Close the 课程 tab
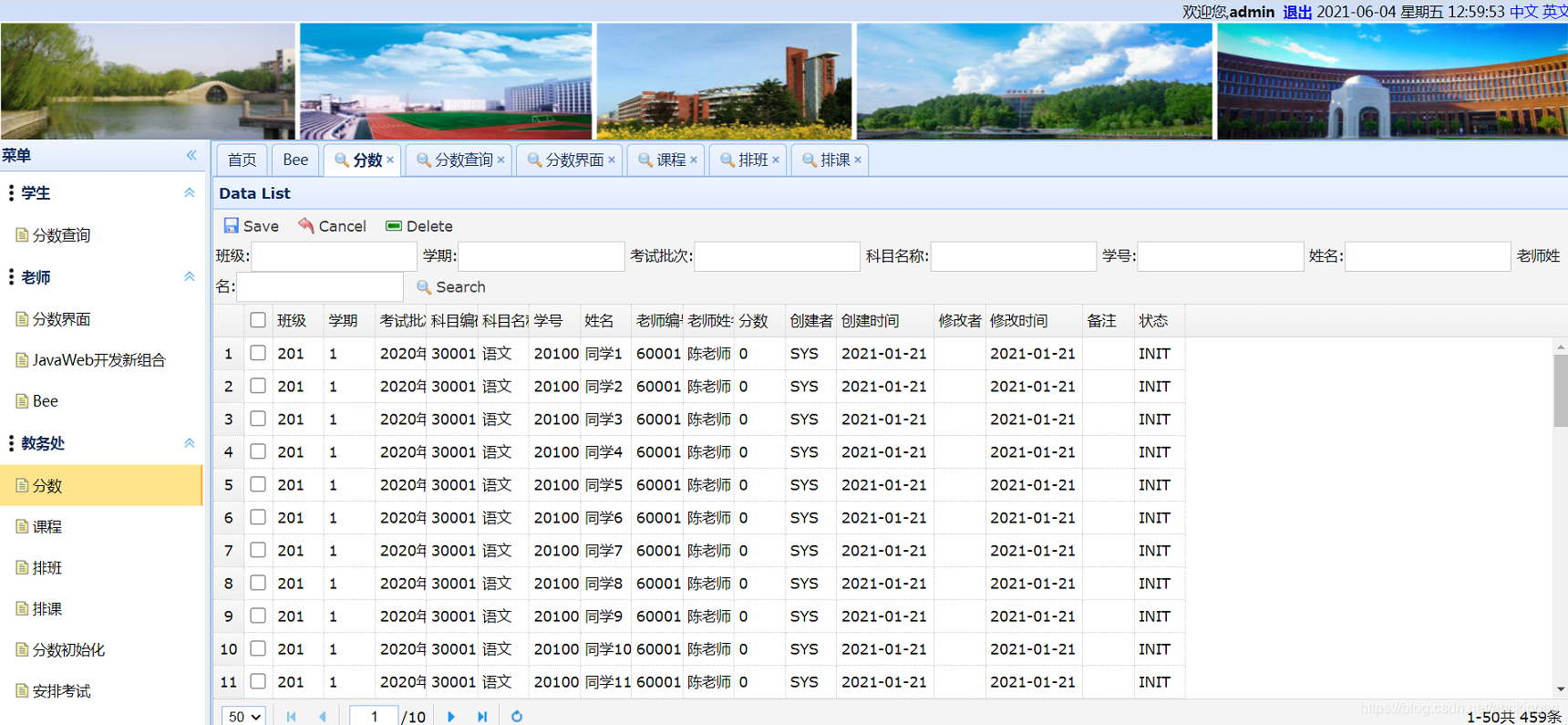 (694, 160)
